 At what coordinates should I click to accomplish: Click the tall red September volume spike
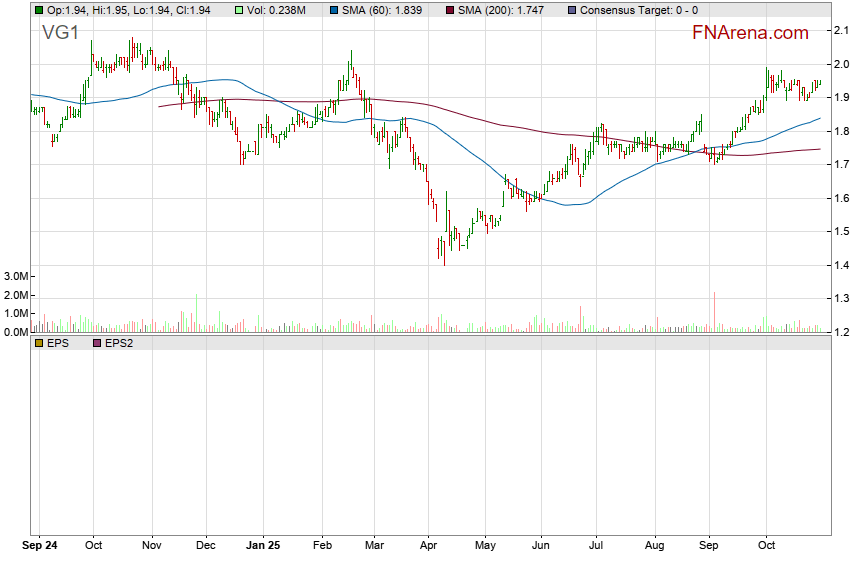pyautogui.click(x=715, y=311)
